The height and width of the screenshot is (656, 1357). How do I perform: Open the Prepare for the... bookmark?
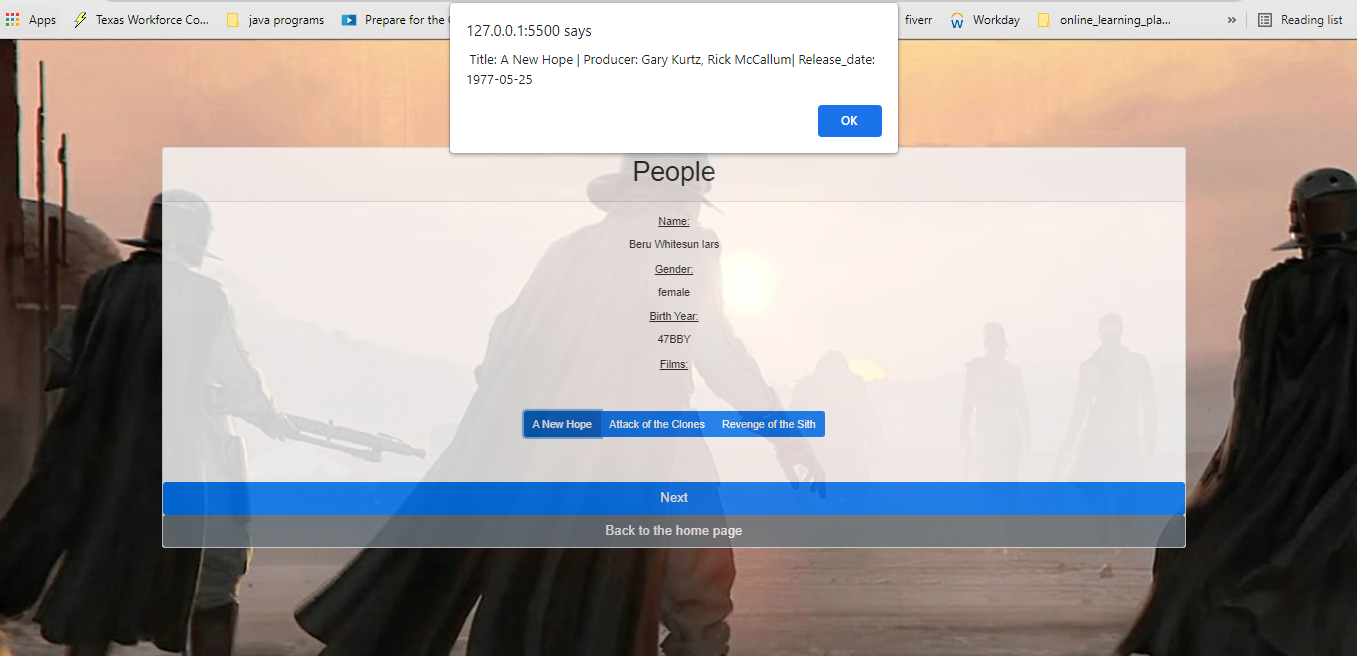(x=394, y=20)
